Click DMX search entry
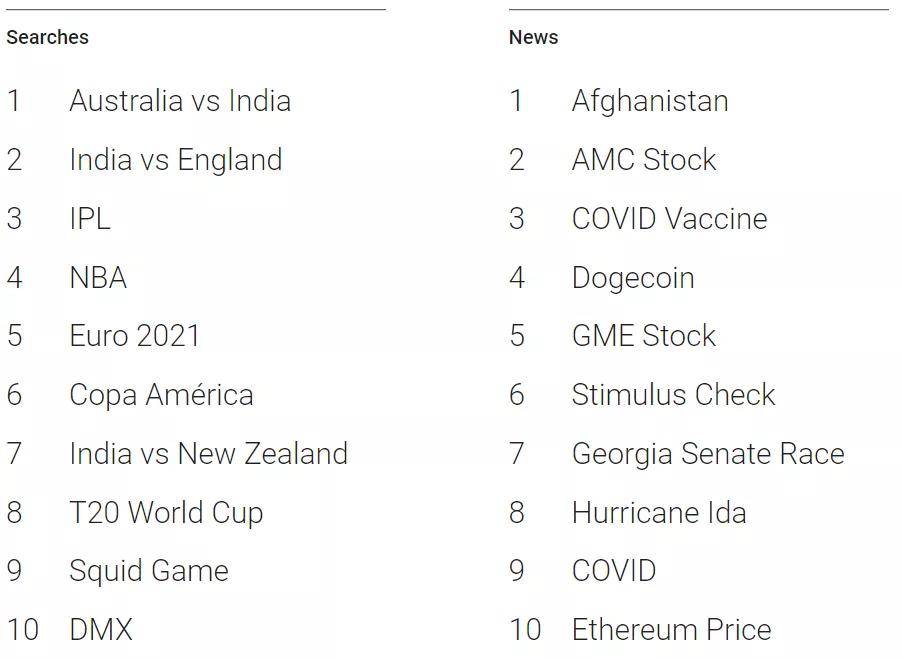The image size is (902, 659). [x=101, y=630]
